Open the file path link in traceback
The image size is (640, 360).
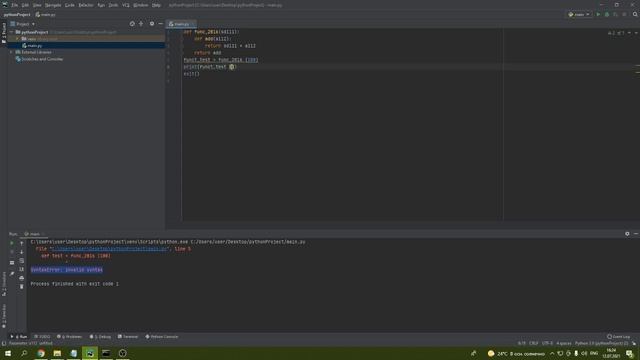pos(109,249)
